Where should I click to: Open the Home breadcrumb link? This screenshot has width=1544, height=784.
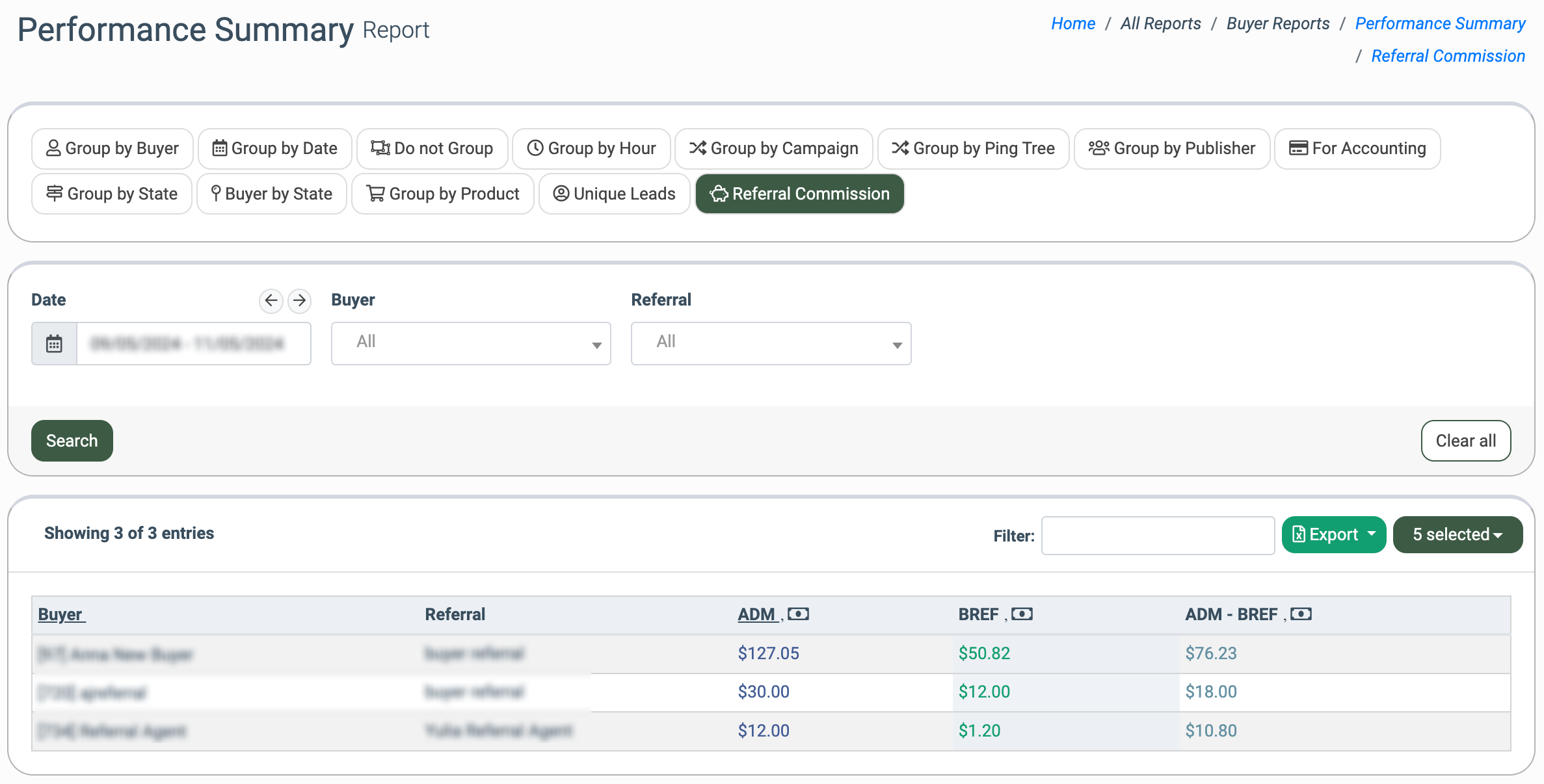(1072, 23)
